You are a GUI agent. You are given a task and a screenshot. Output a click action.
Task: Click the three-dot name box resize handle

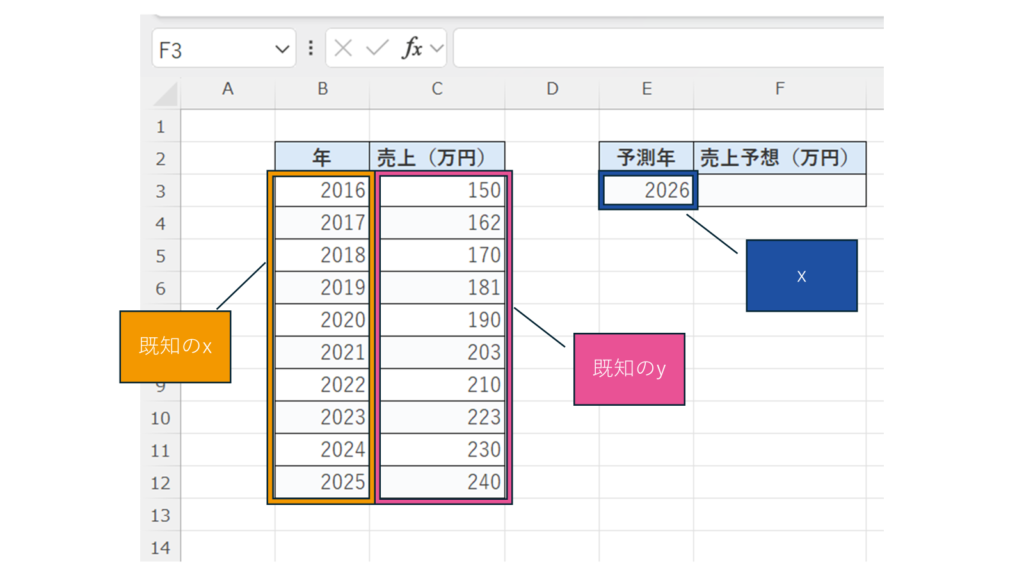coord(311,49)
